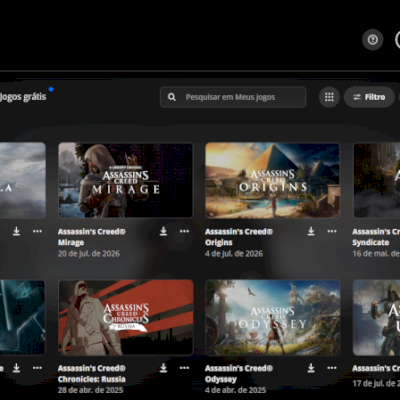Open more options for Assassin's Creed Mirage
This screenshot has height=400, width=400.
coord(184,231)
